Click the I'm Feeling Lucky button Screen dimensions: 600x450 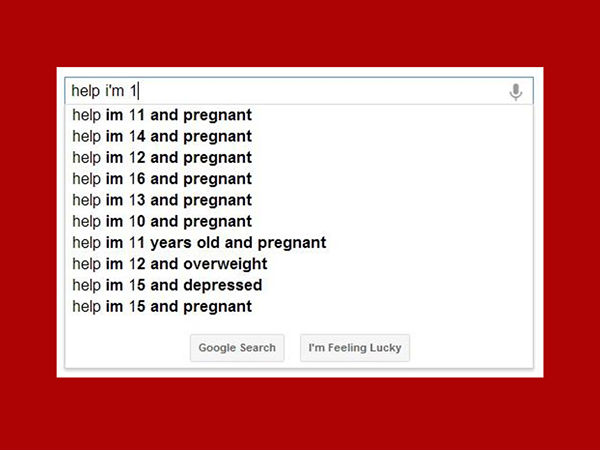coord(355,348)
